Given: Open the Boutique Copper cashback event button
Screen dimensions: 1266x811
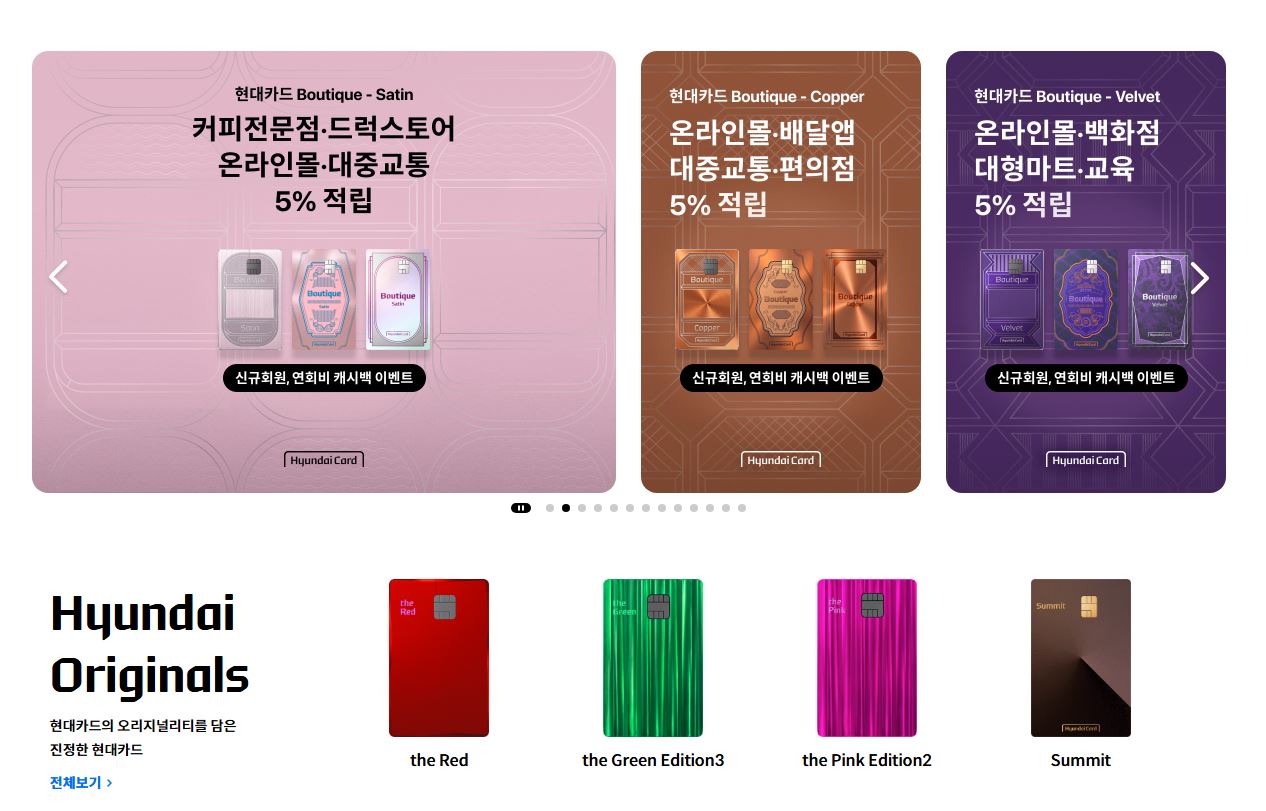Looking at the screenshot, I should point(781,378).
